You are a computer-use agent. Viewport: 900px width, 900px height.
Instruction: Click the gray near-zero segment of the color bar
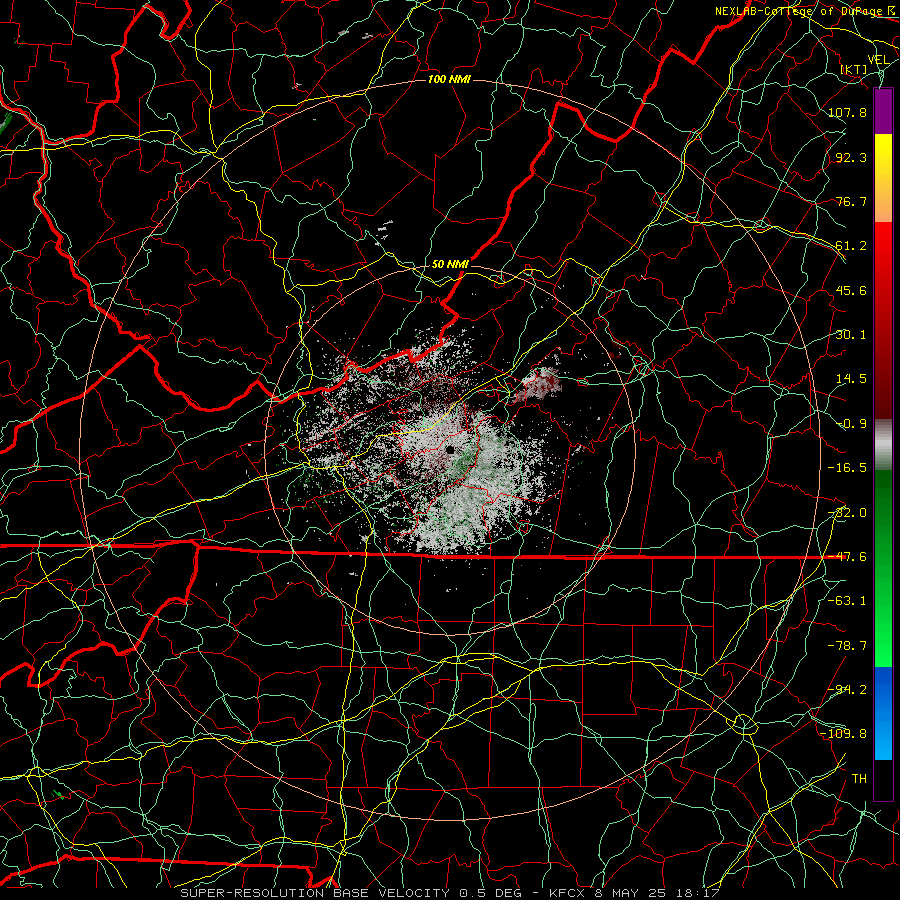(x=883, y=443)
